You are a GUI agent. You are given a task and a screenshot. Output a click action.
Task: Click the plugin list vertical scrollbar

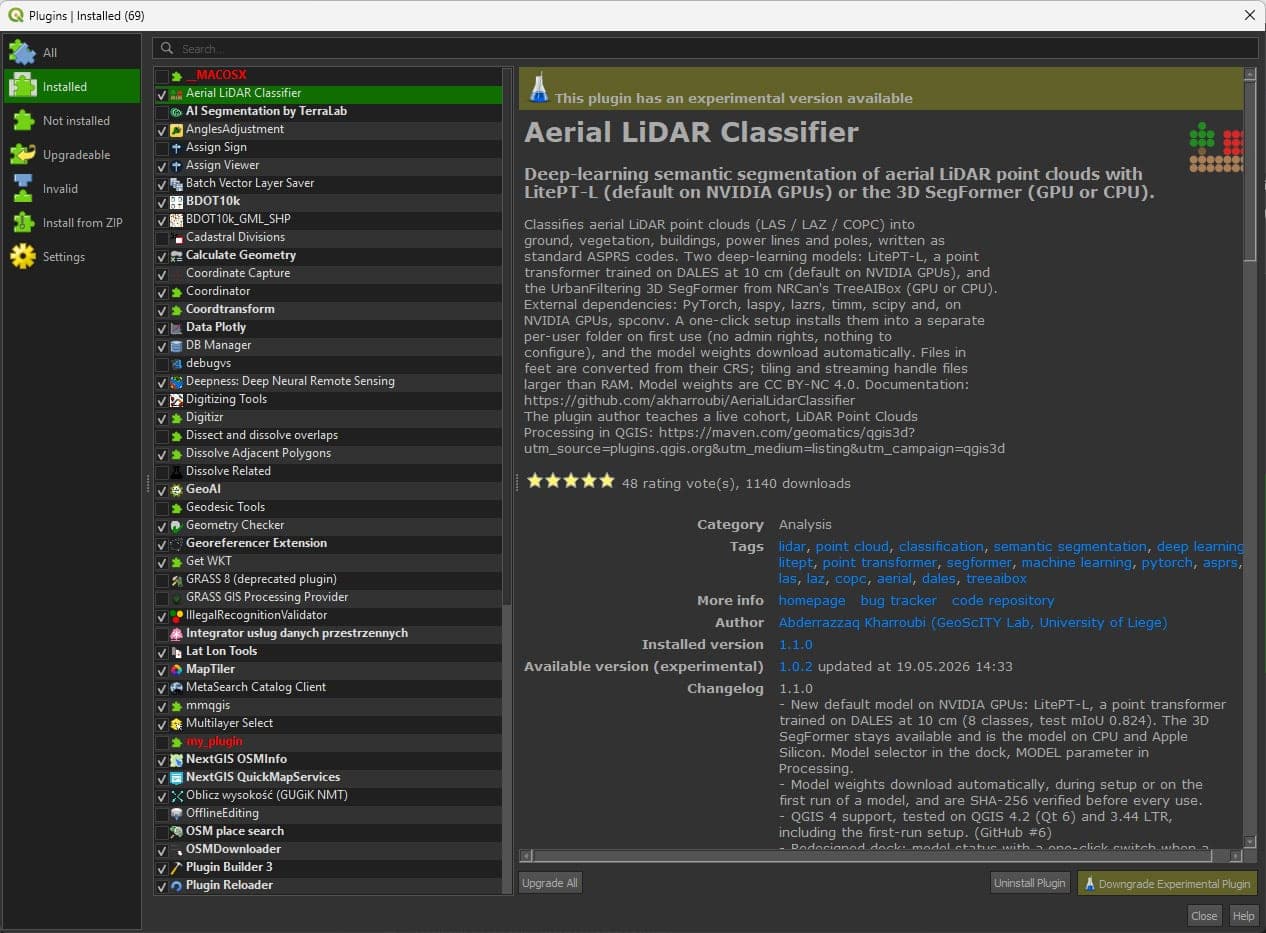point(507,480)
